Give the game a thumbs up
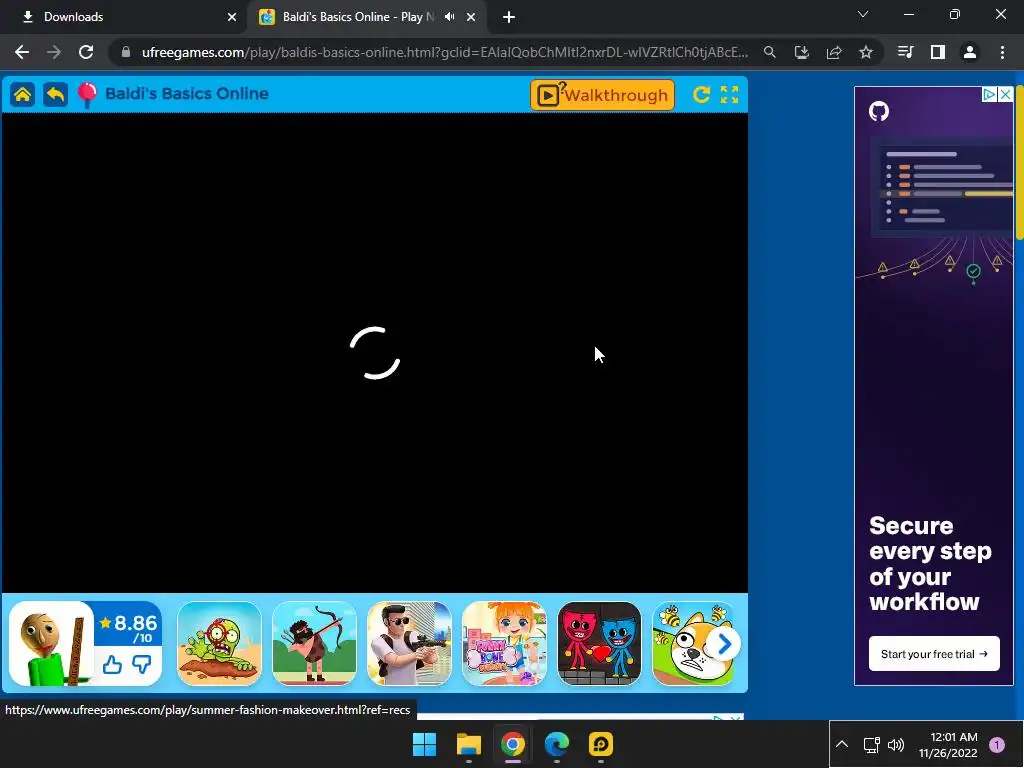The height and width of the screenshot is (768, 1024). coord(112,665)
